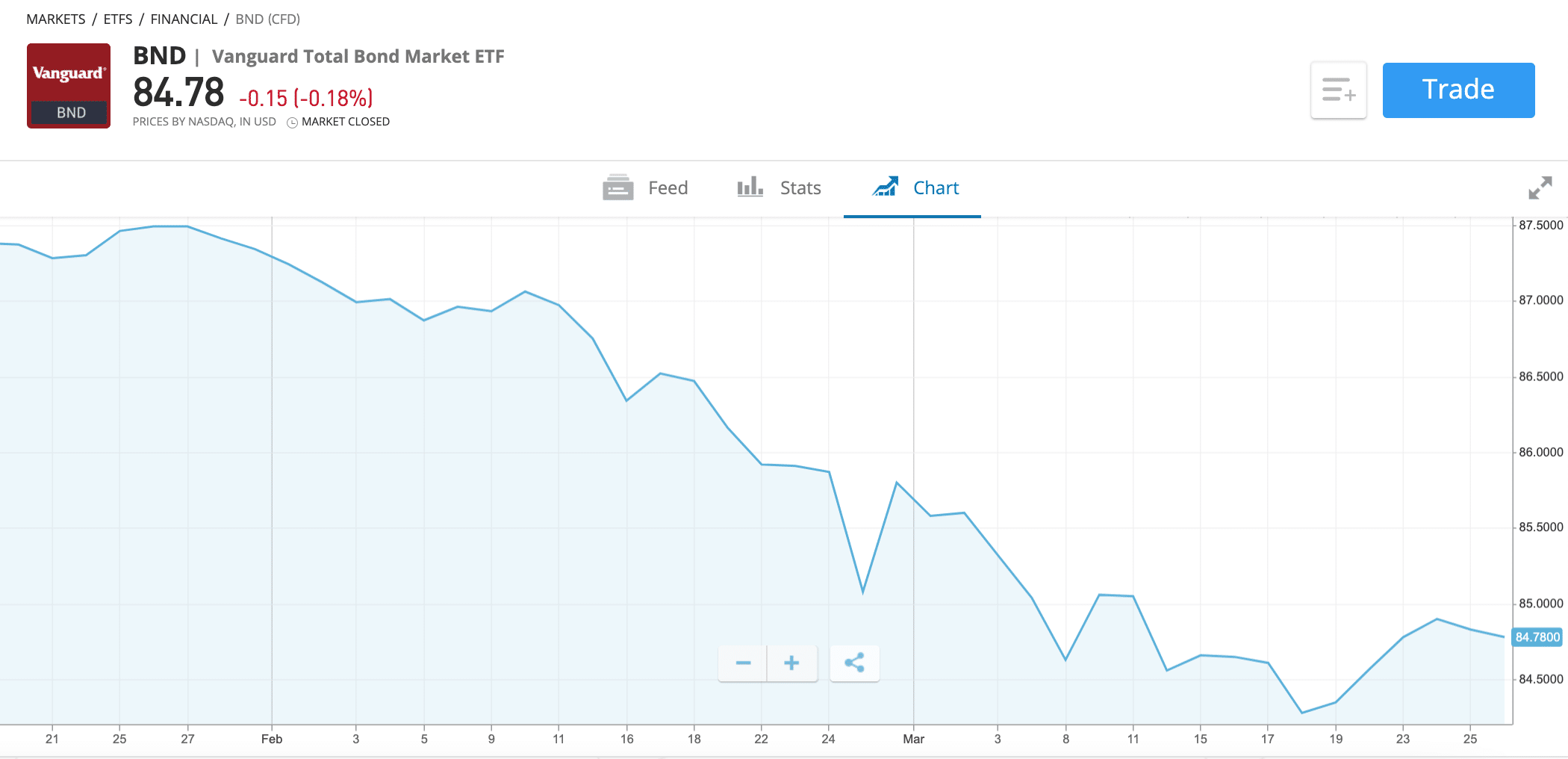Screen dimensions: 1568x759
Task: Click the Vanguard BND logo thumbnail
Action: pos(69,86)
